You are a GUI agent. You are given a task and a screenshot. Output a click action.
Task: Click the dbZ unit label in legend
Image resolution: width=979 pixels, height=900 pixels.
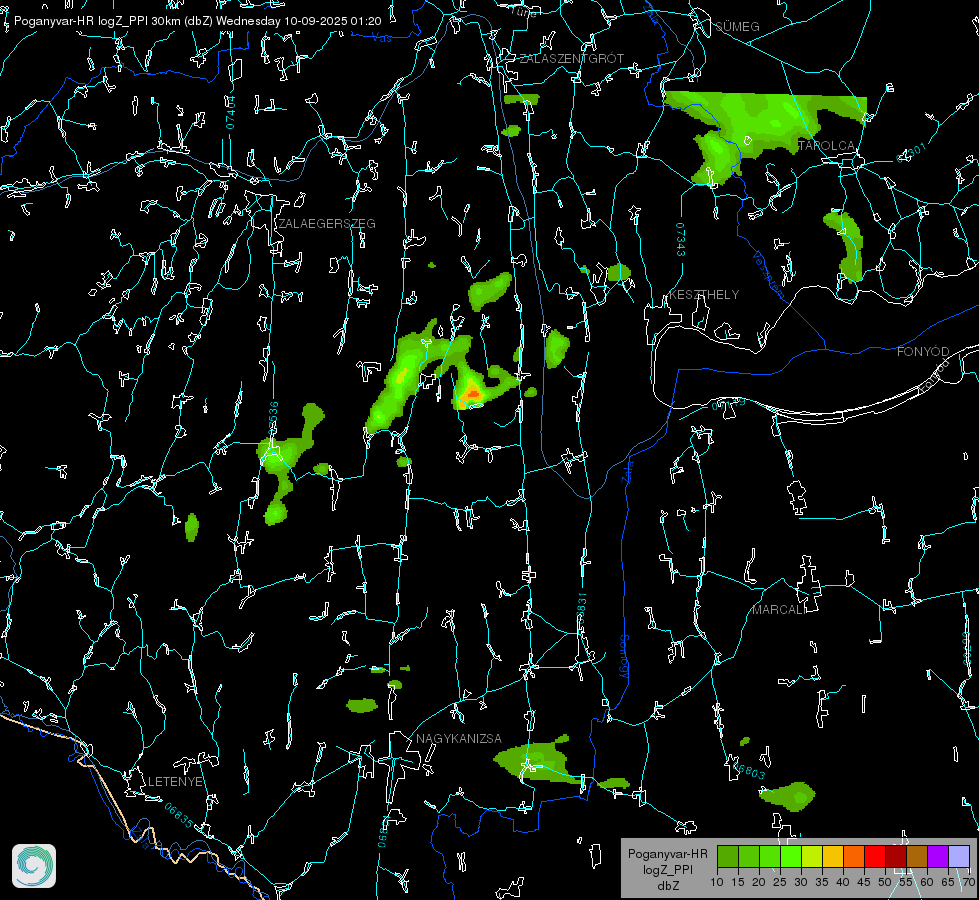pyautogui.click(x=668, y=886)
